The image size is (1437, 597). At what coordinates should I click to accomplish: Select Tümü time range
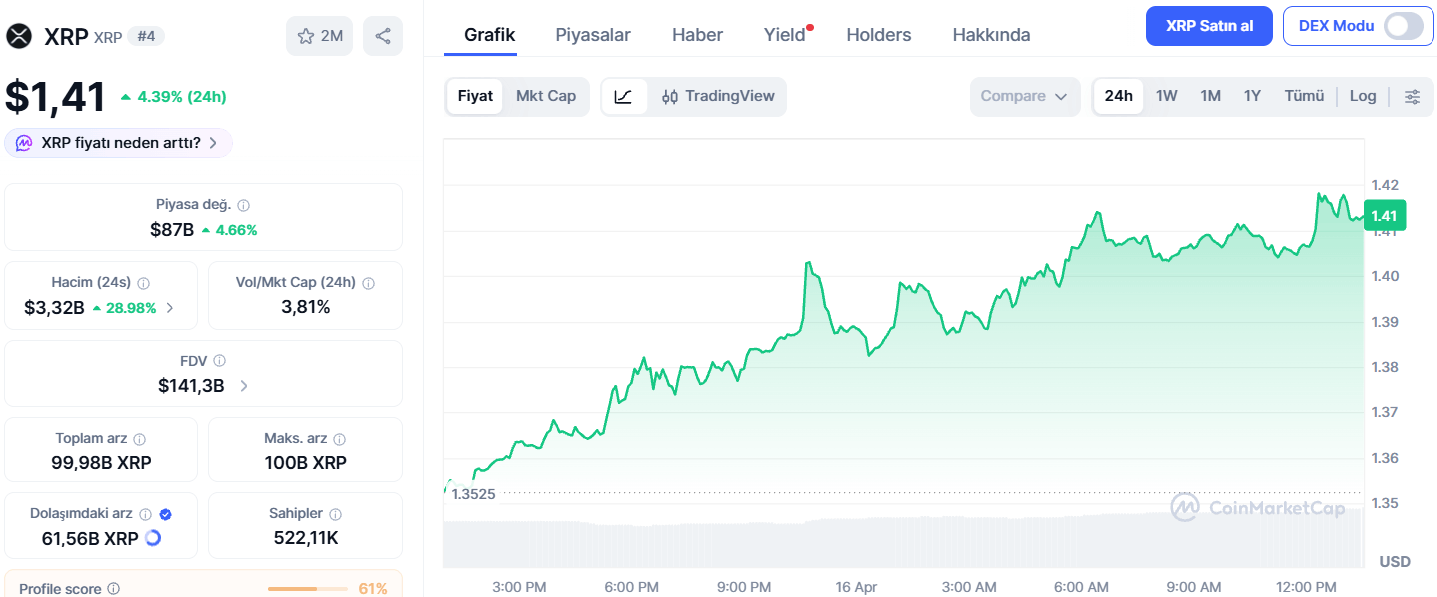(x=1304, y=96)
